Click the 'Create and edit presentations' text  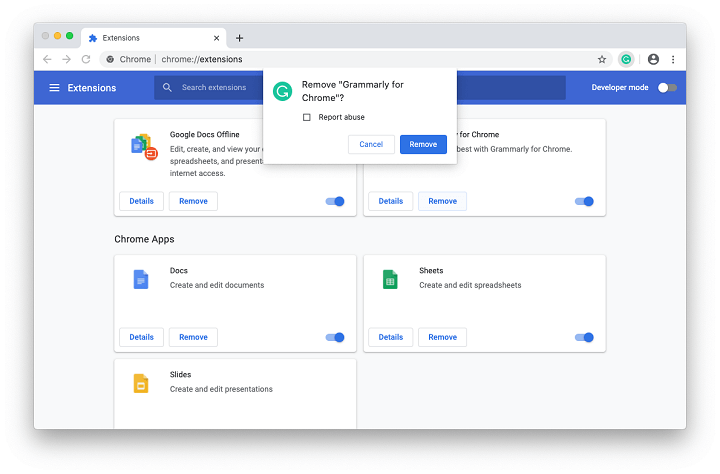(221, 389)
